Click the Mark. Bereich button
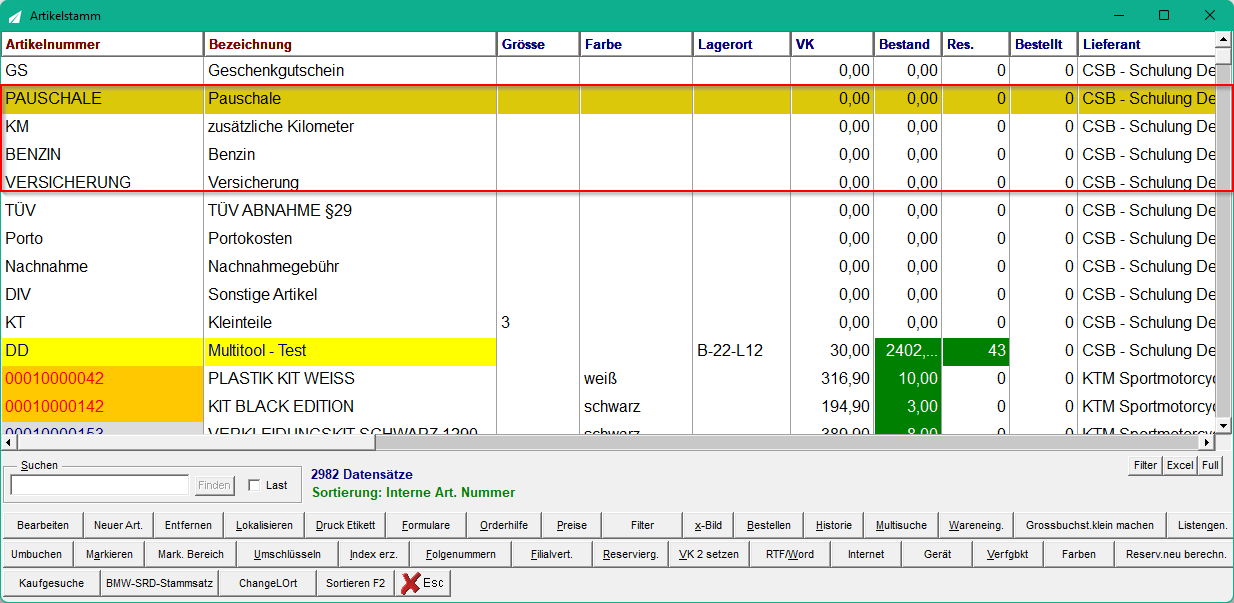Image resolution: width=1234 pixels, height=603 pixels. tap(191, 554)
